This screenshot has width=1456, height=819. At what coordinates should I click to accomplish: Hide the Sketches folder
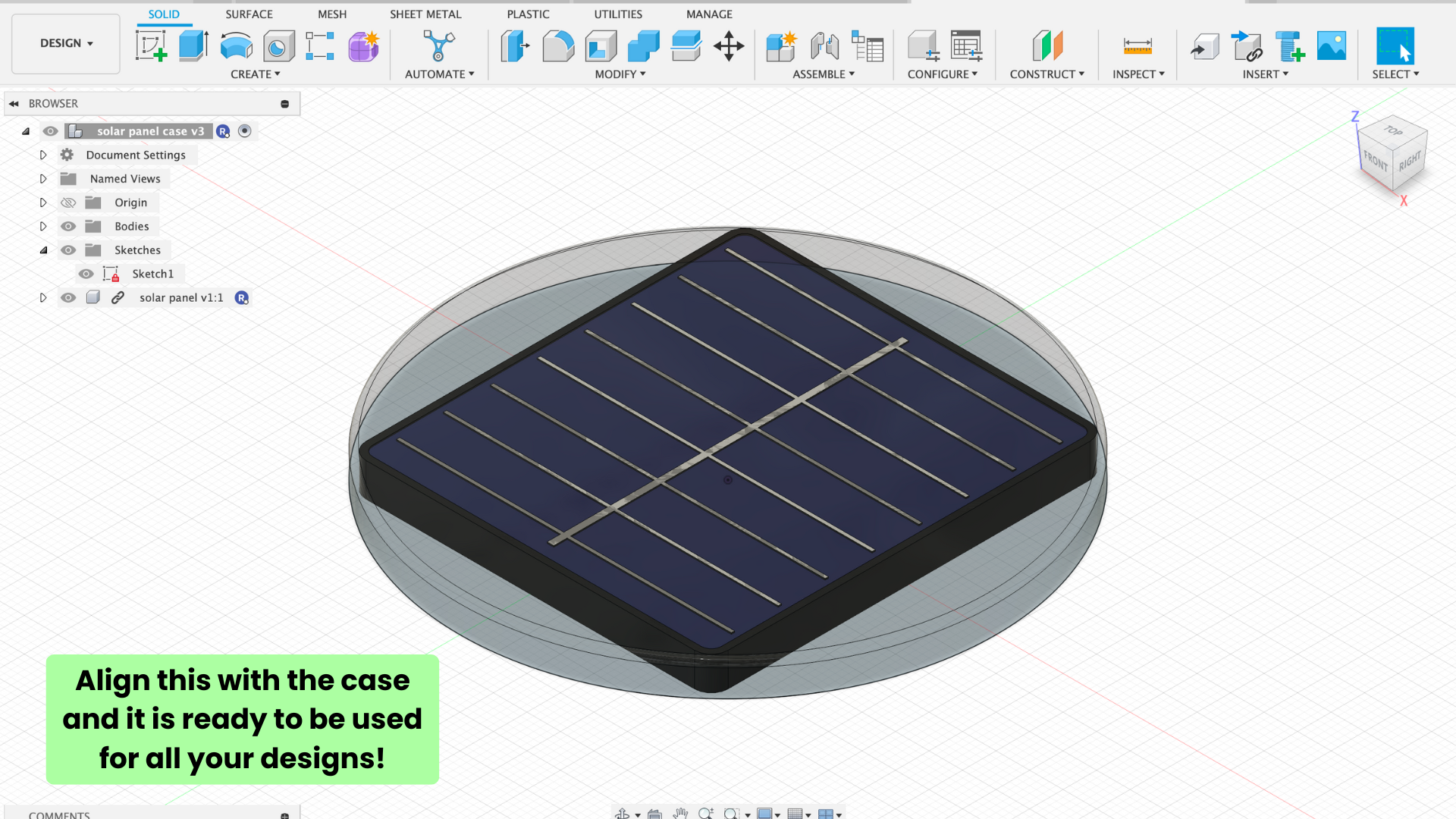[68, 250]
